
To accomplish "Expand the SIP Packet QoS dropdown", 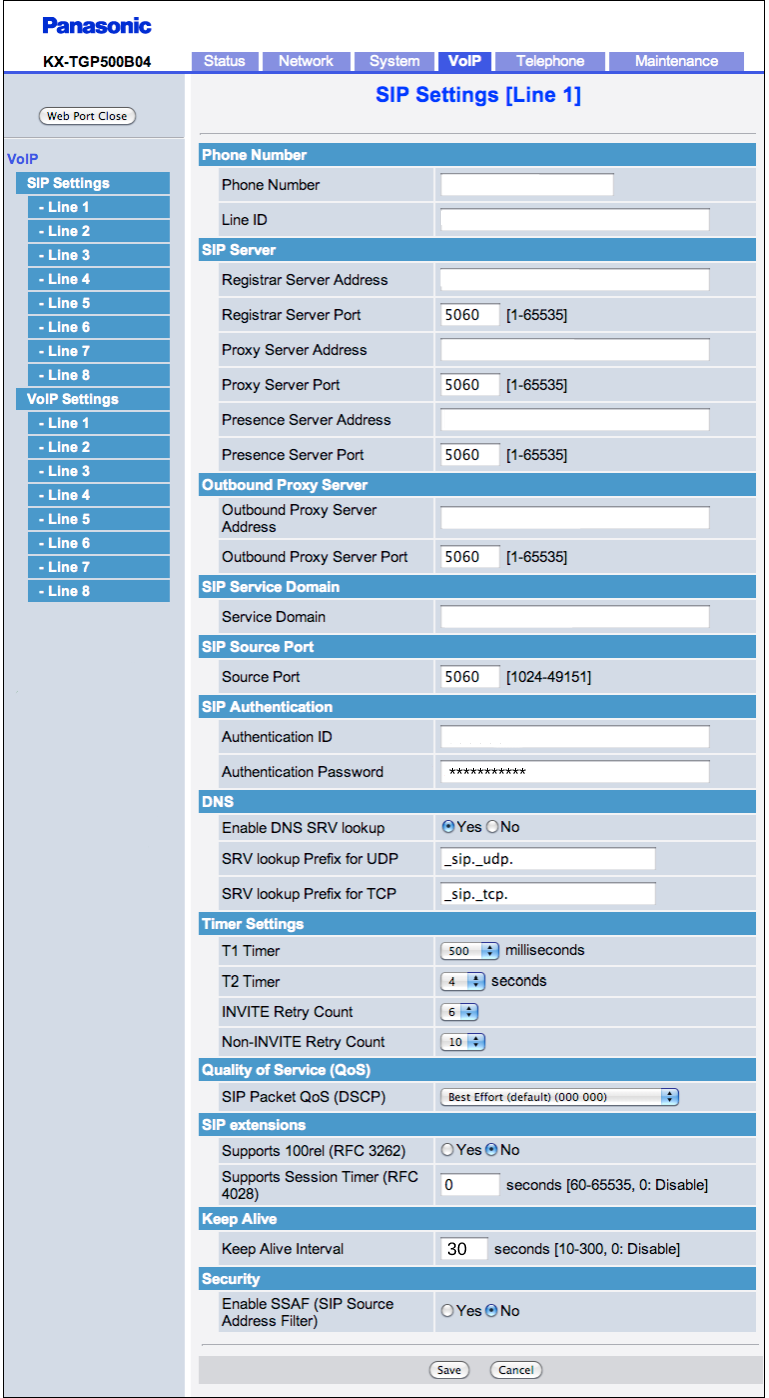I will 559,1097.
